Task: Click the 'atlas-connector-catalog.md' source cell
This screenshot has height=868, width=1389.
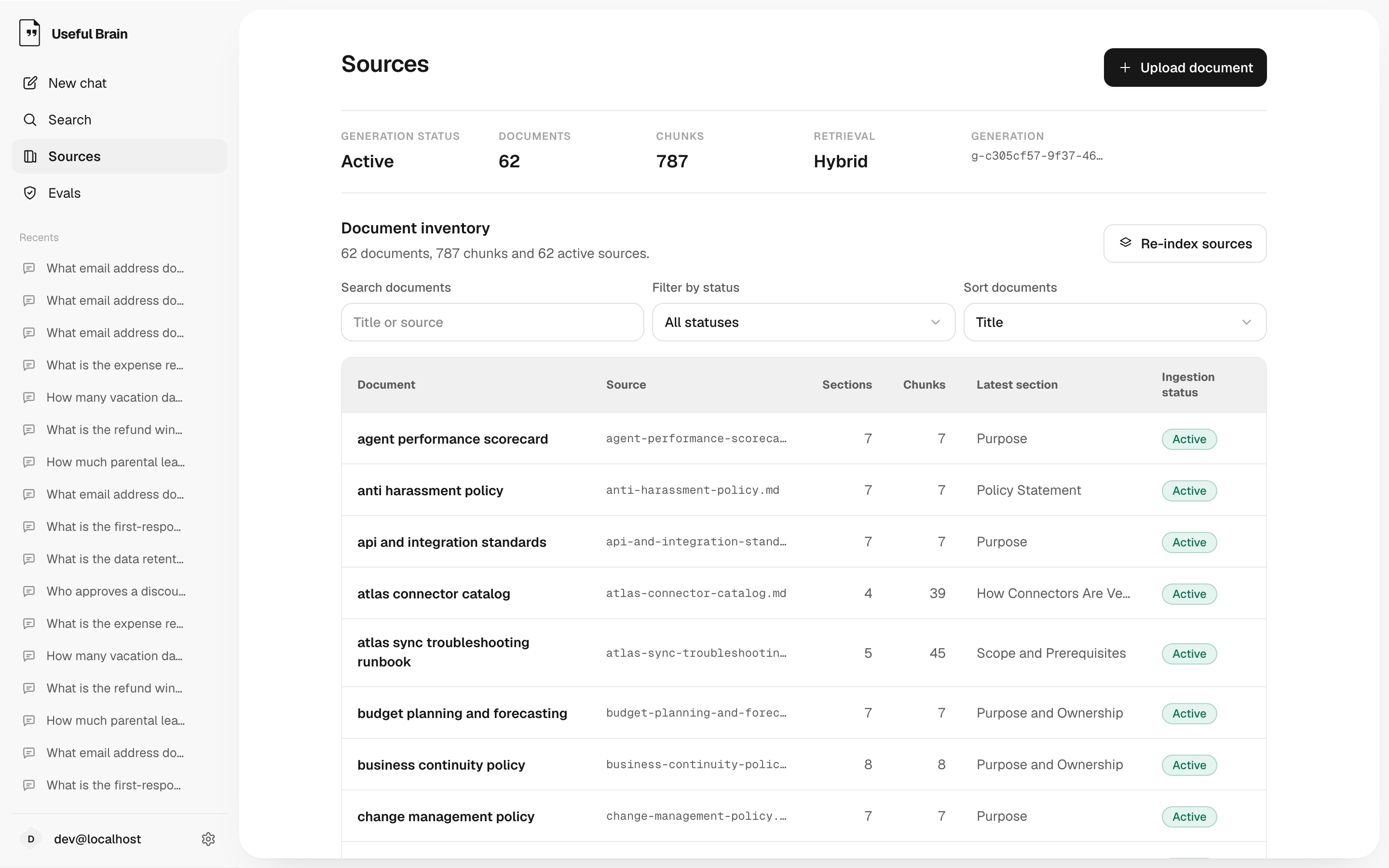Action: click(696, 594)
